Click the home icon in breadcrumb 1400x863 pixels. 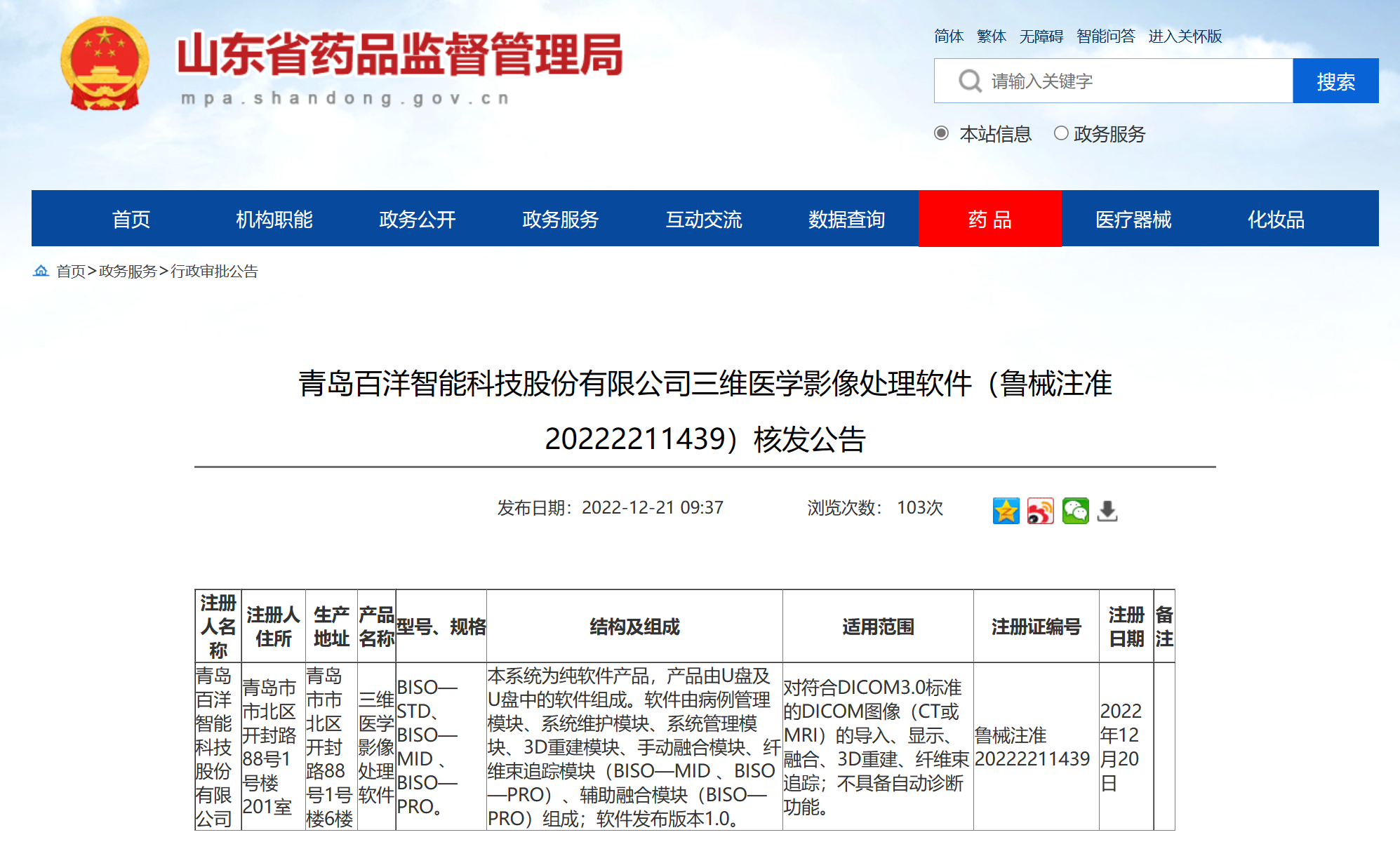[x=41, y=271]
